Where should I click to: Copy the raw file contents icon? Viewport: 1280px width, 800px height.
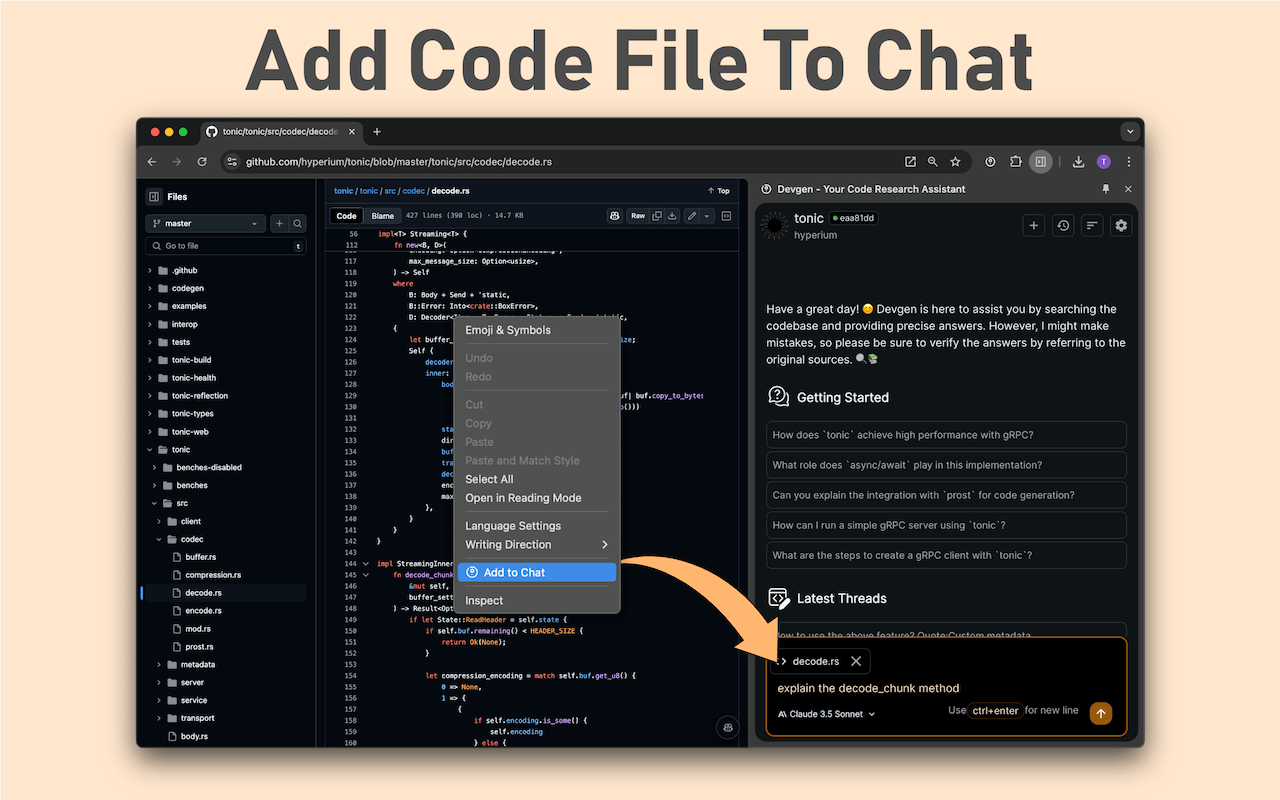pos(657,216)
